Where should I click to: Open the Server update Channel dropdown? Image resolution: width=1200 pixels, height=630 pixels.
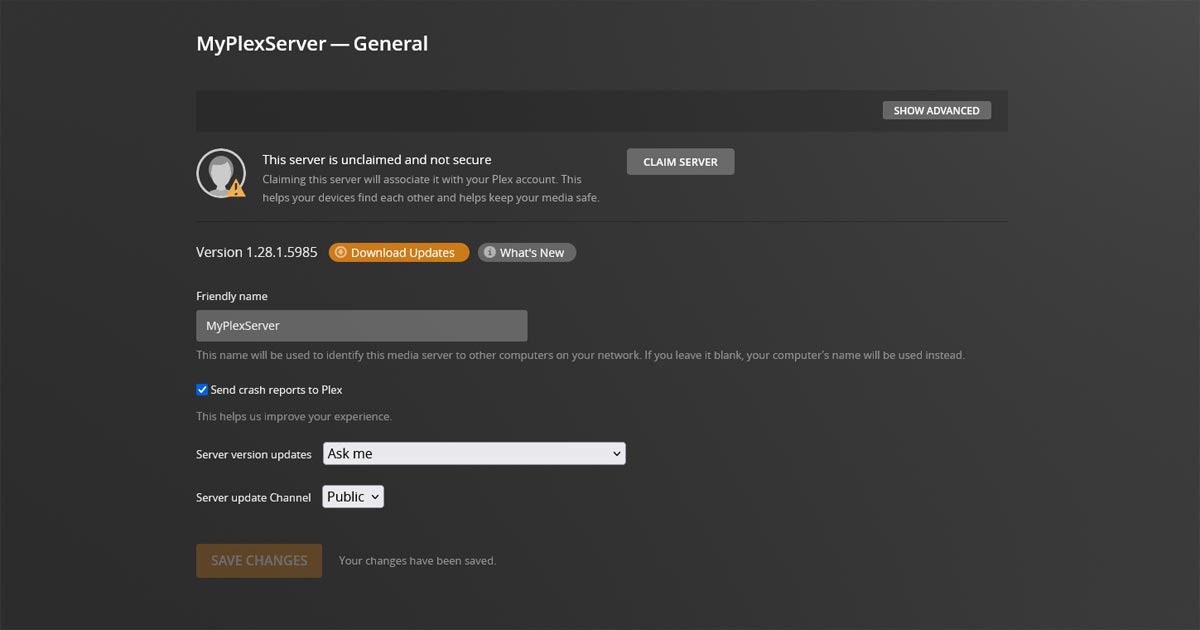[x=353, y=497]
